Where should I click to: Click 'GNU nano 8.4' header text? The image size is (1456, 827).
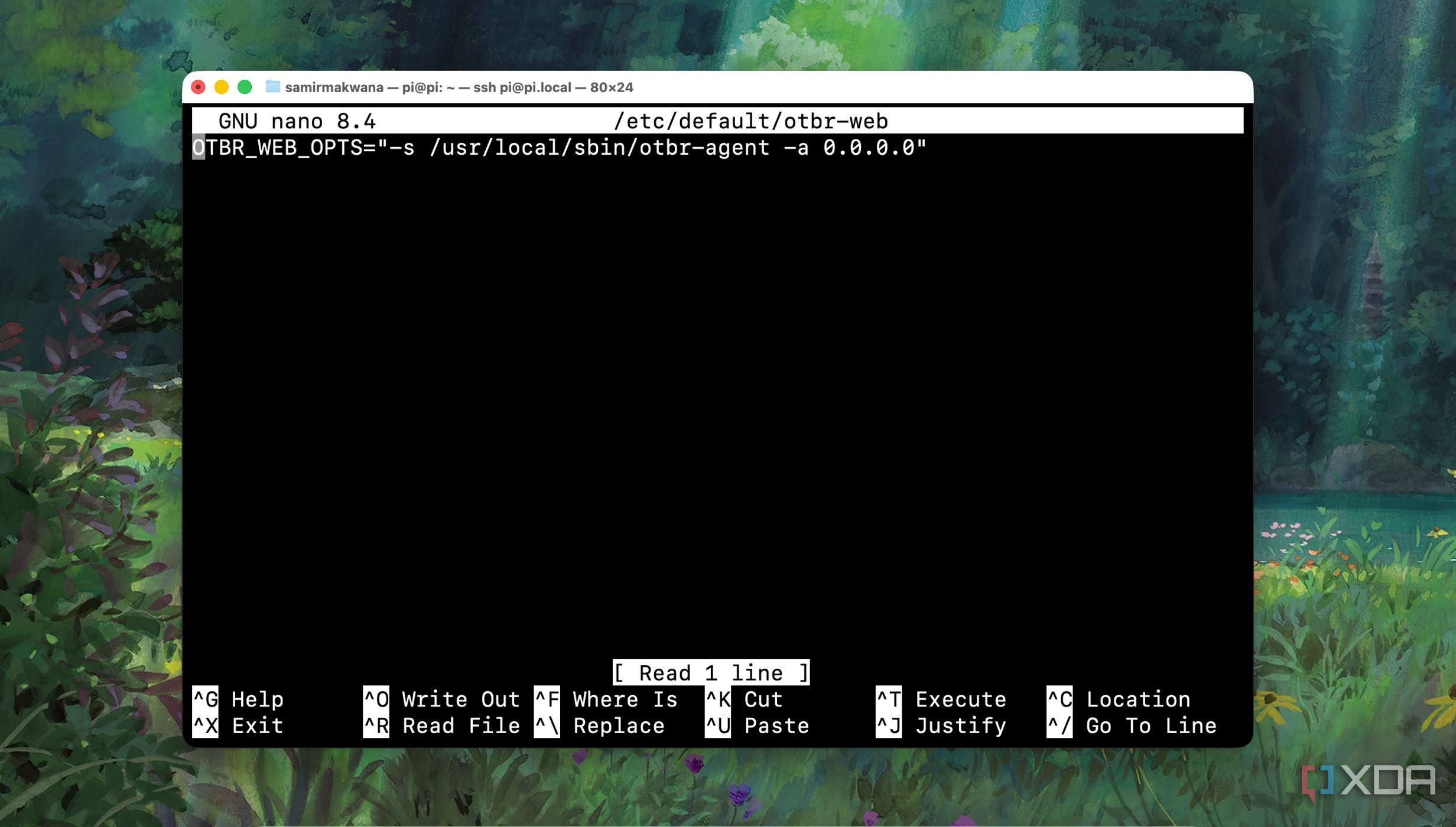point(297,122)
